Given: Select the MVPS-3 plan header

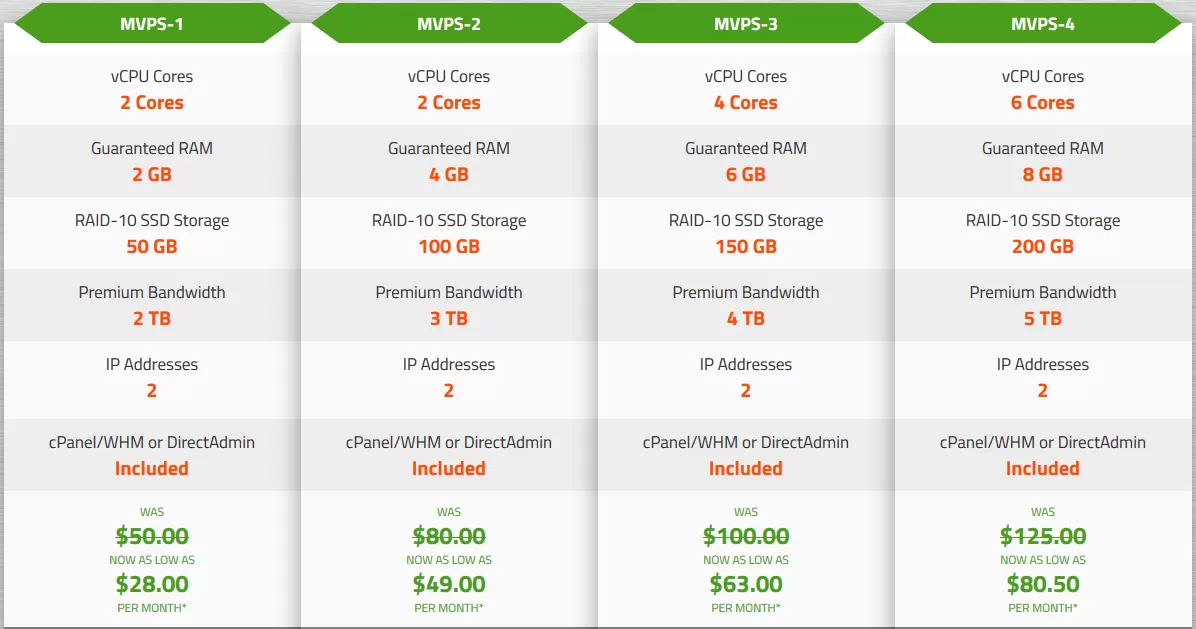Looking at the screenshot, I should pyautogui.click(x=746, y=24).
